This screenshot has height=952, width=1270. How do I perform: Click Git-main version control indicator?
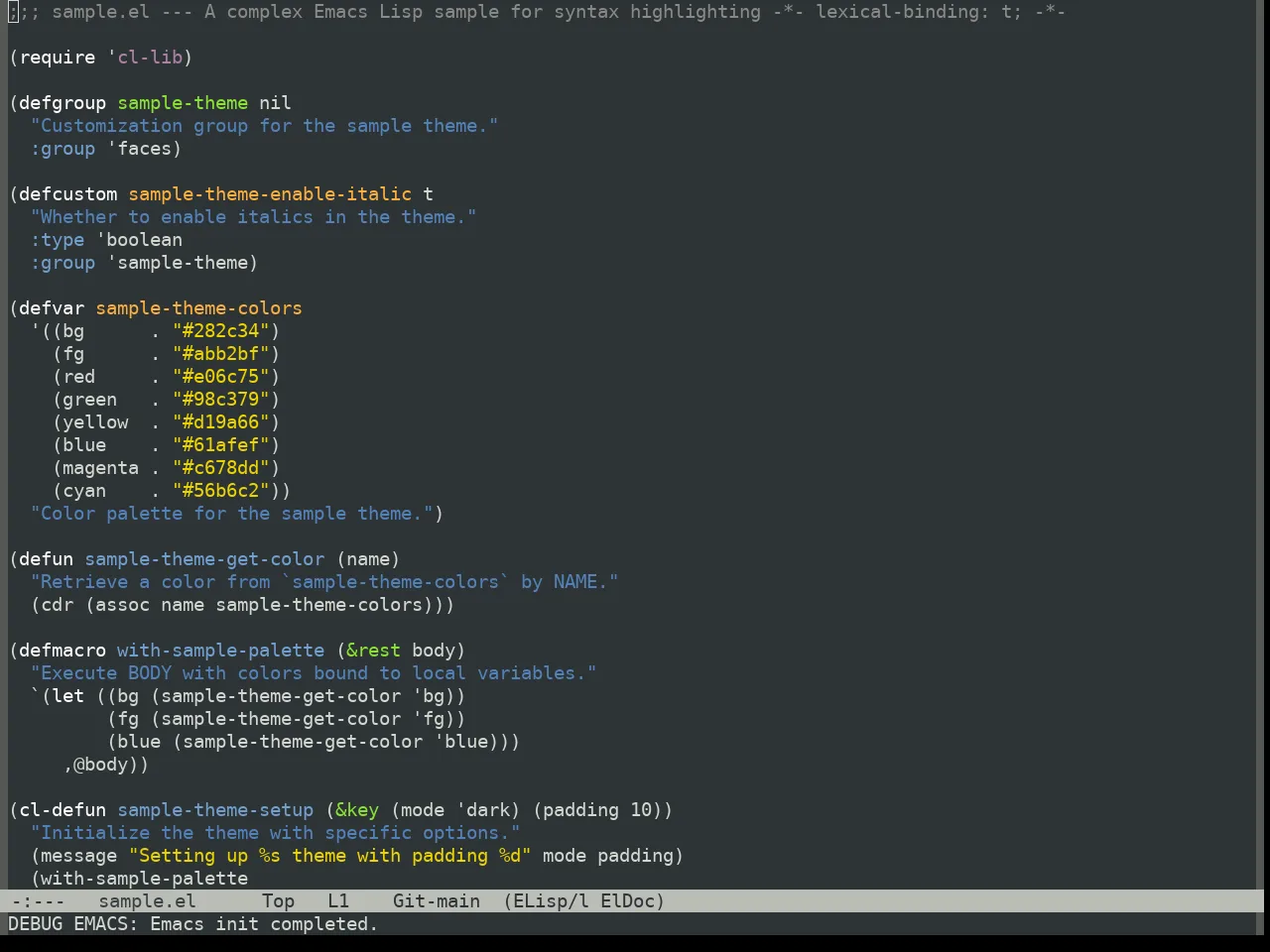(437, 901)
